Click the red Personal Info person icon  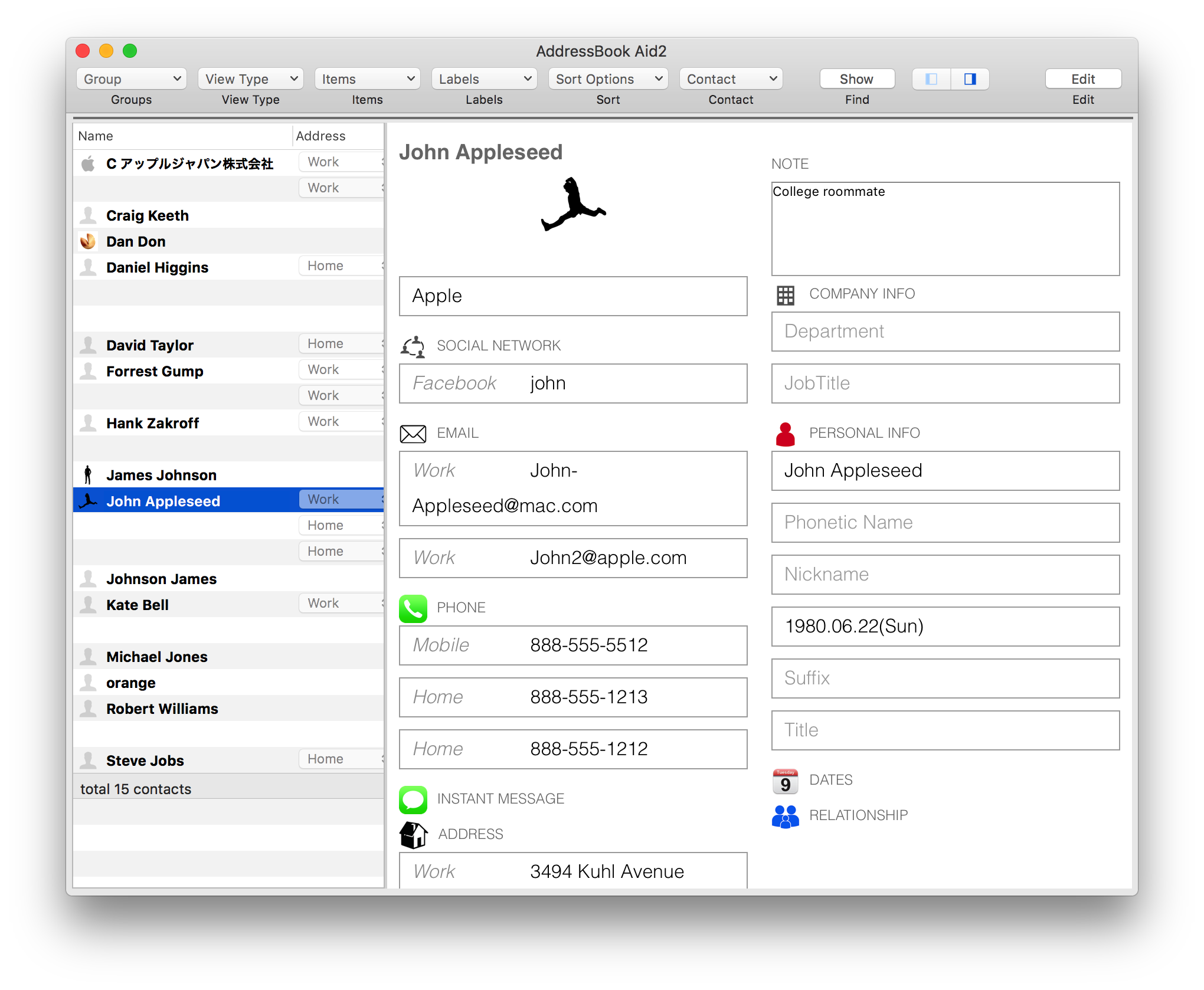point(786,434)
